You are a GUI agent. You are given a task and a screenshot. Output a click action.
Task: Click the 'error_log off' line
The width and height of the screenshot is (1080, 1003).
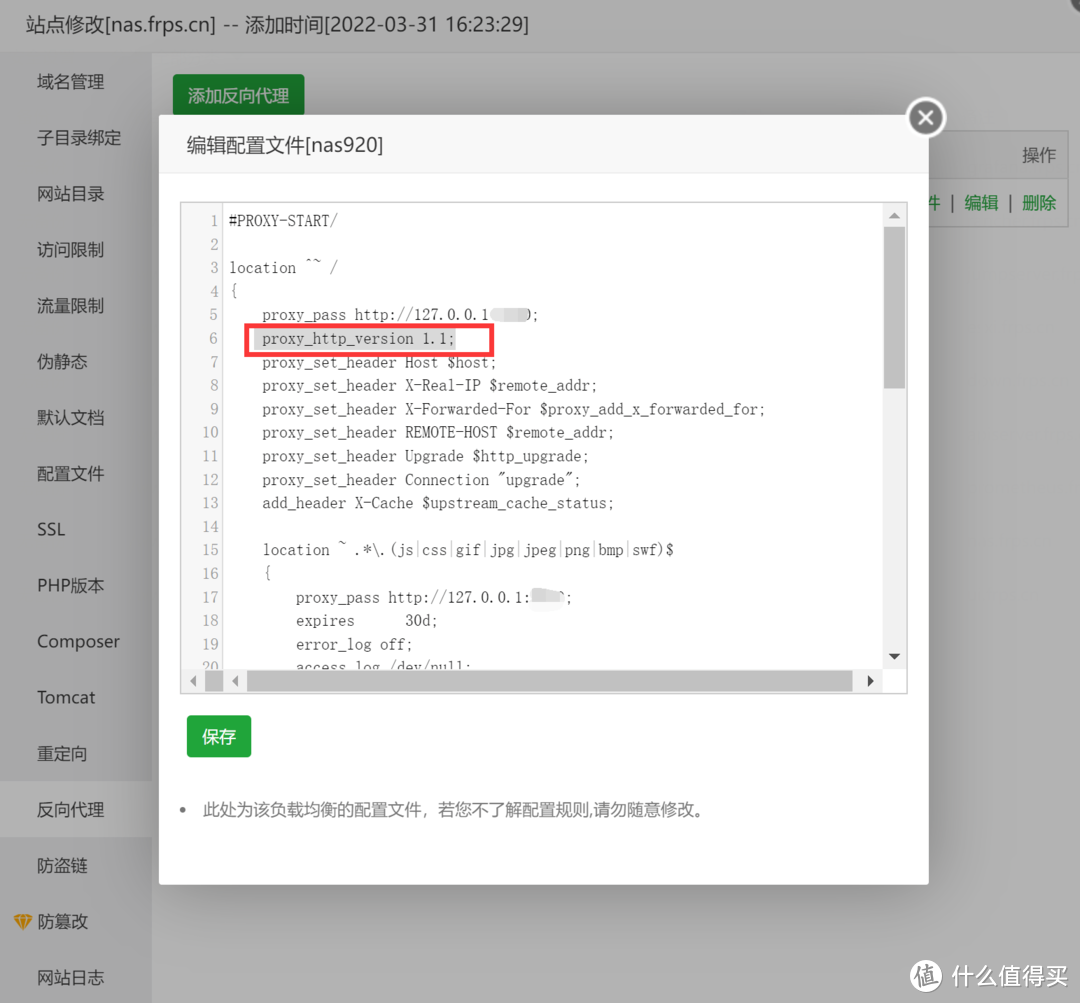[x=354, y=645]
